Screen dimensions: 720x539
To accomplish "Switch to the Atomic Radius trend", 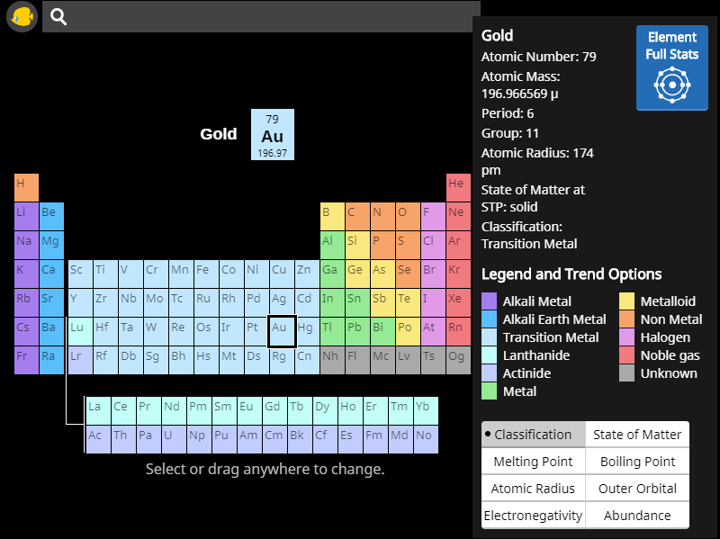I will tap(533, 488).
